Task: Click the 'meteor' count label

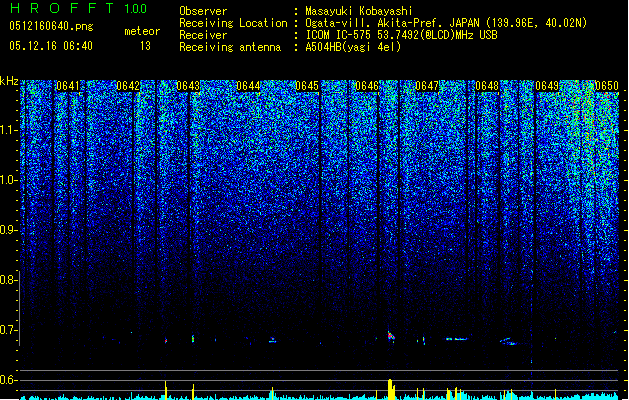Action: coord(142,31)
